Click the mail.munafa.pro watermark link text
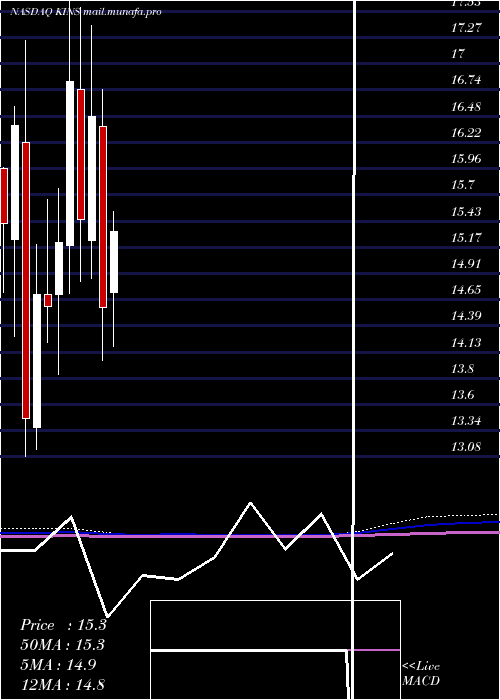Viewport: 500px width, 700px height. tap(121, 12)
